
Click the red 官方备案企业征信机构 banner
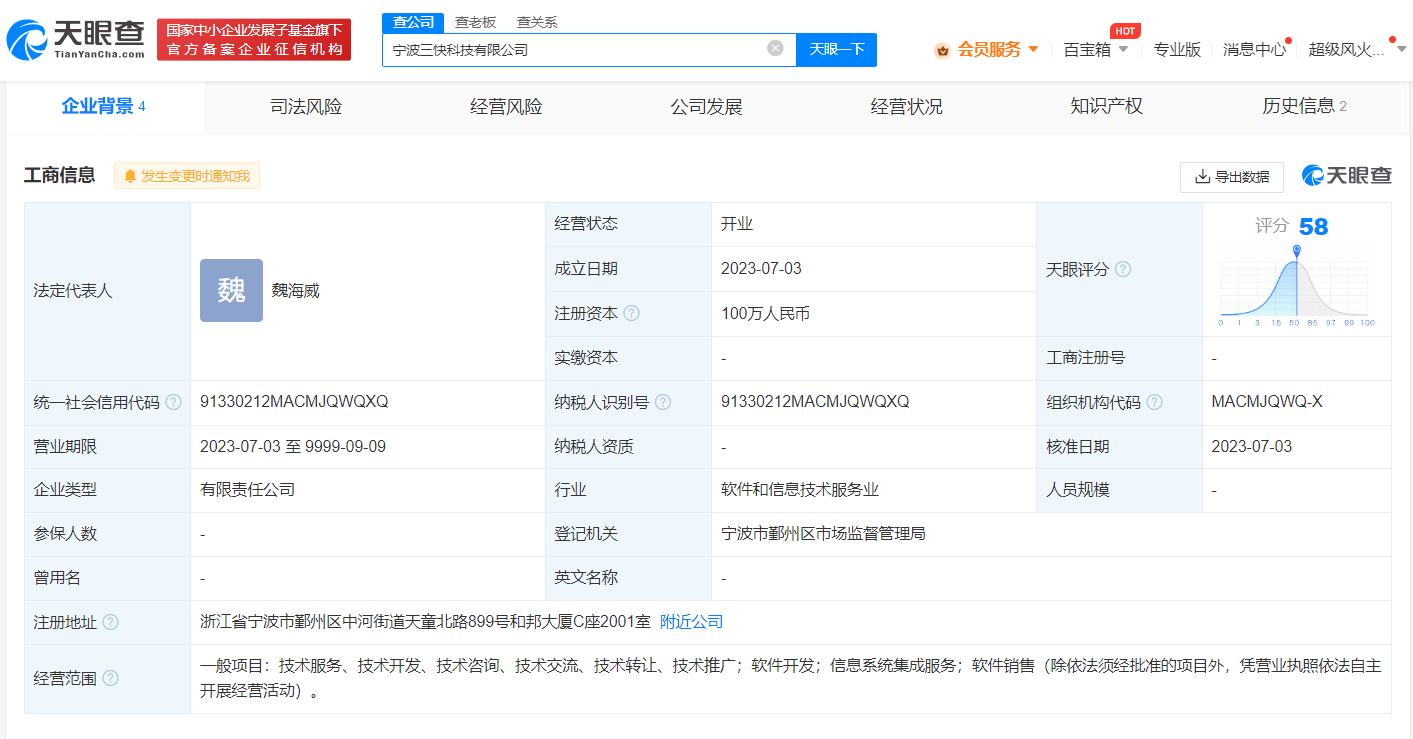[x=254, y=39]
